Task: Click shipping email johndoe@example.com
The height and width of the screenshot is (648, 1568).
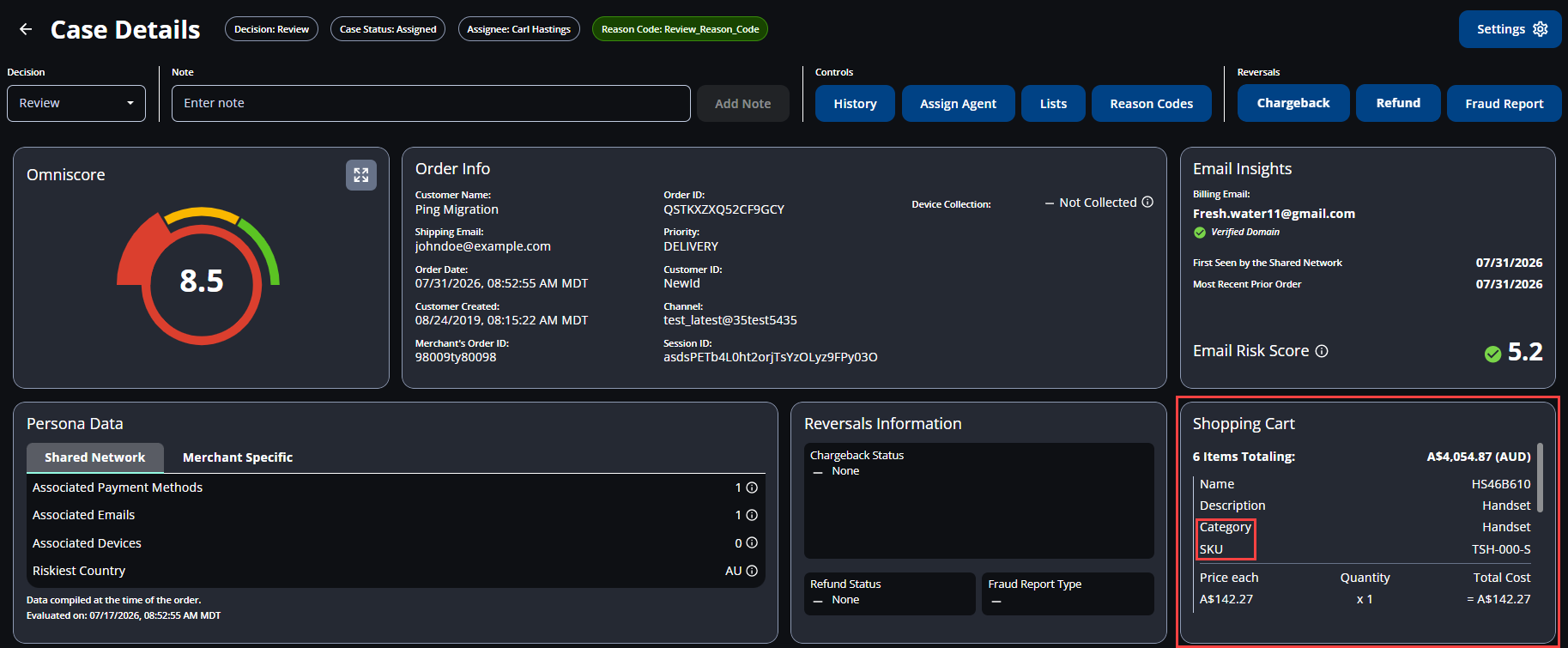Action: pos(482,246)
